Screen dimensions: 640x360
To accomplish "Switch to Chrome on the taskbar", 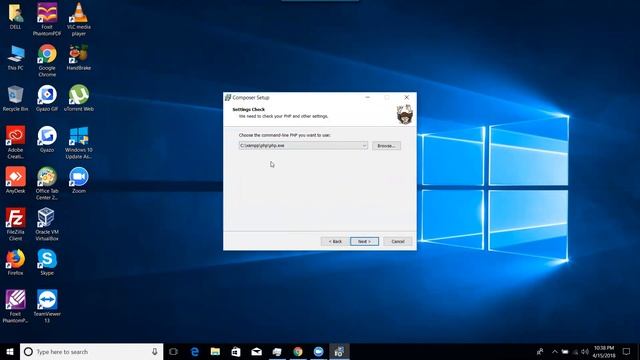I will [298, 351].
